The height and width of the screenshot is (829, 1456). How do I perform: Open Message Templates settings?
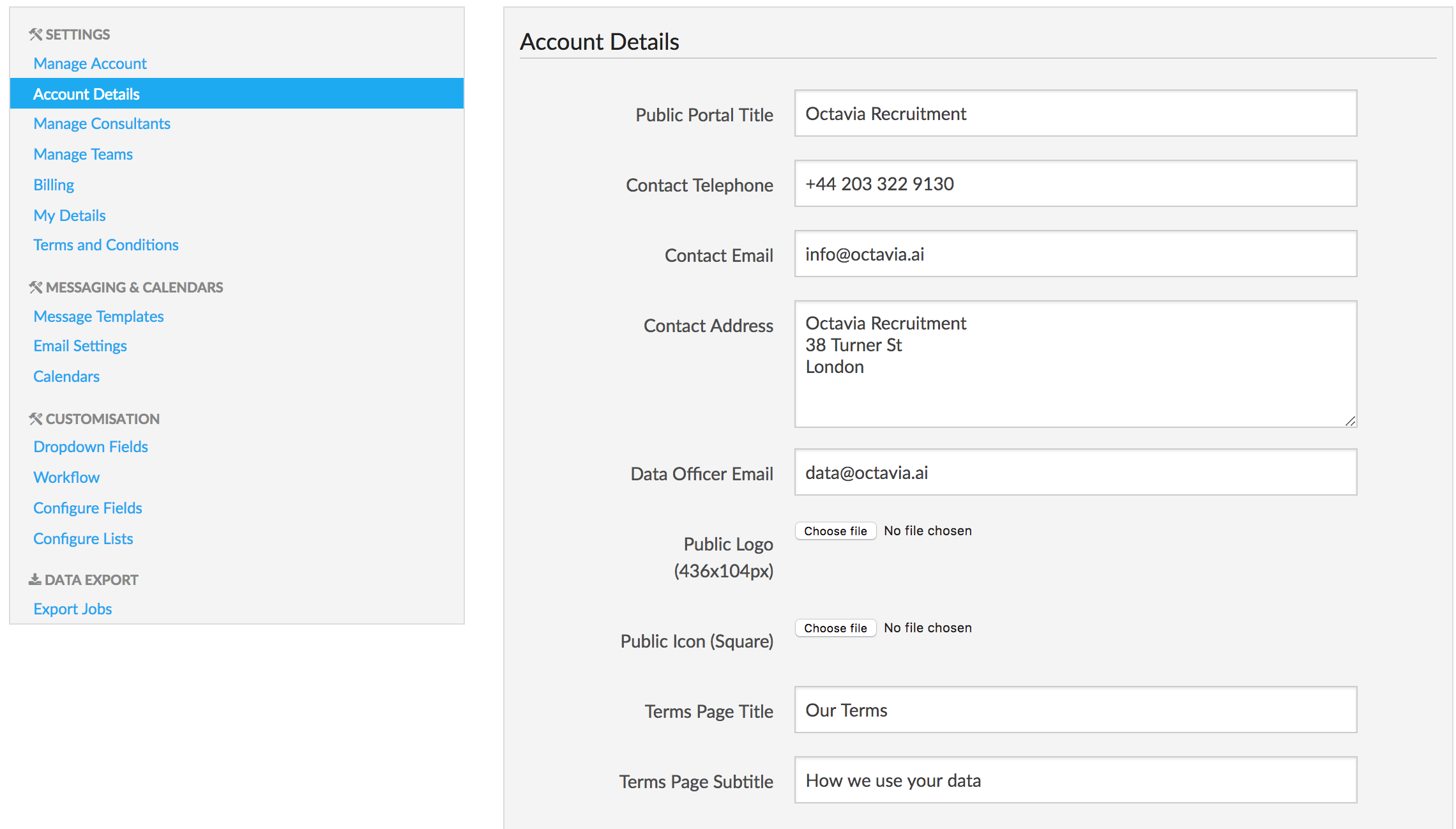pos(98,317)
